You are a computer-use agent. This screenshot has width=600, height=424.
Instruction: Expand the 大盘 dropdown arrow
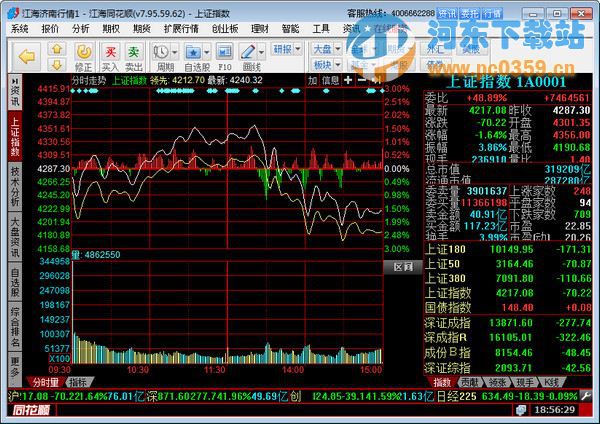(x=338, y=49)
